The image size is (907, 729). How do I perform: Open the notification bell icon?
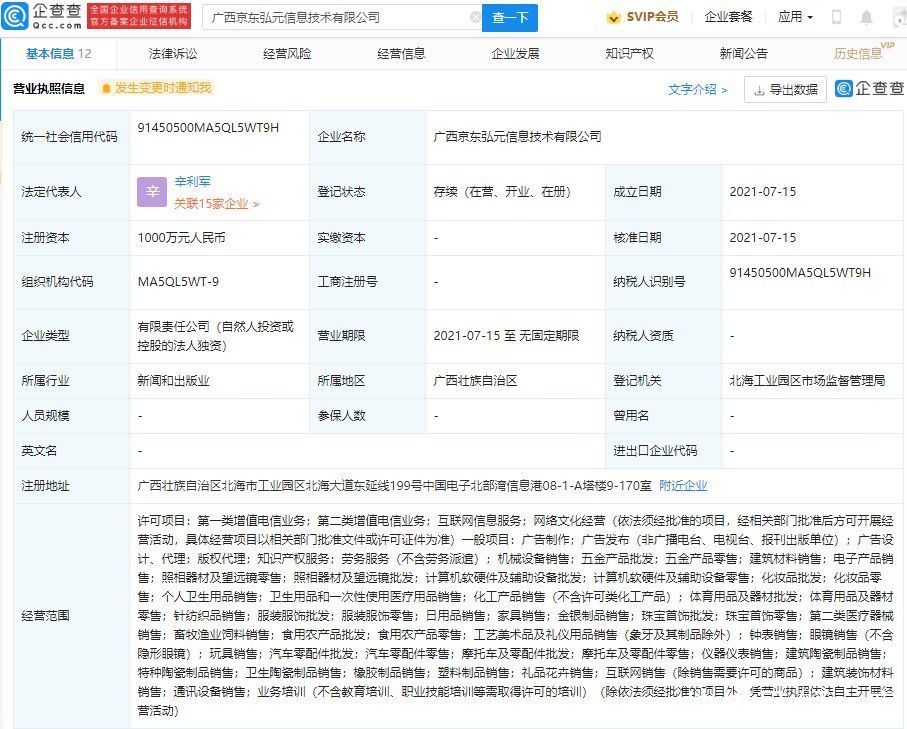tap(866, 17)
